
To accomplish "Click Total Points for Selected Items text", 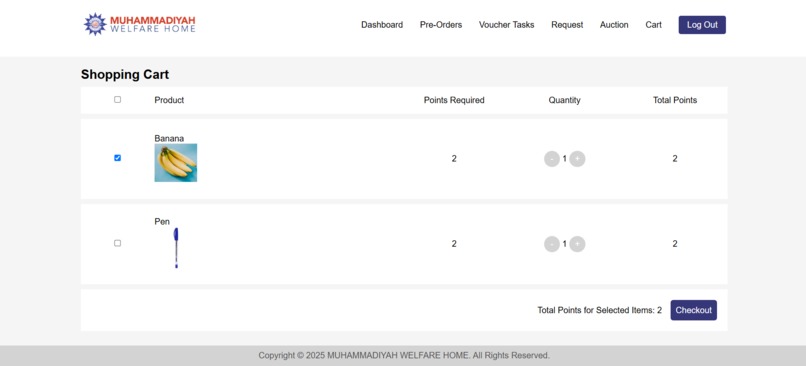I will click(599, 310).
